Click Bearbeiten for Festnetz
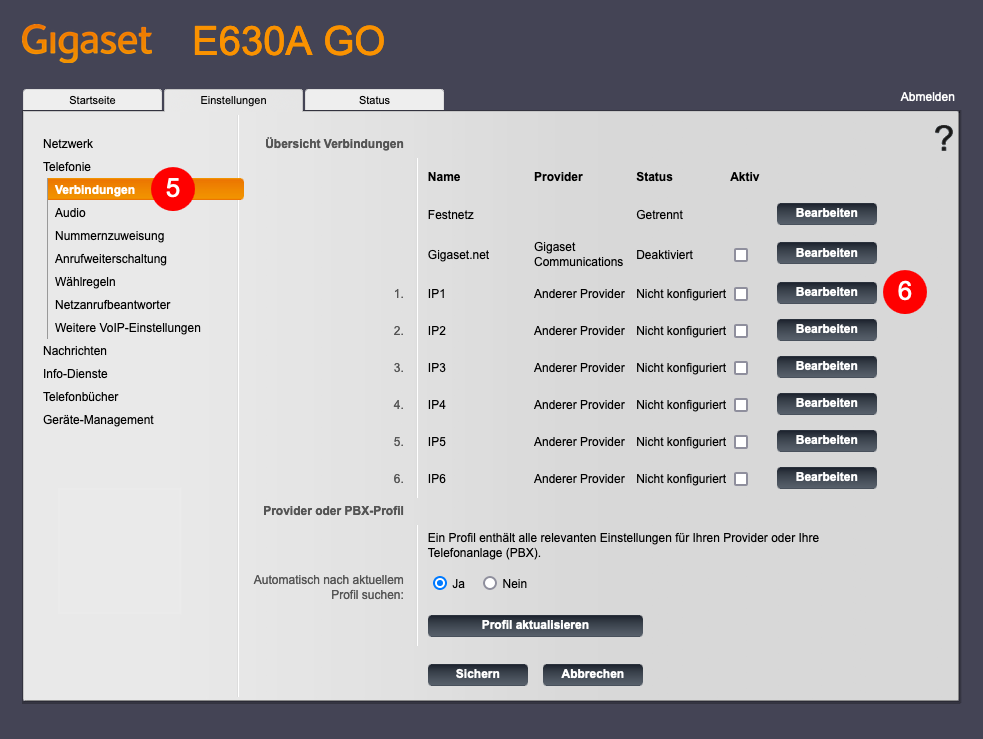 (826, 214)
